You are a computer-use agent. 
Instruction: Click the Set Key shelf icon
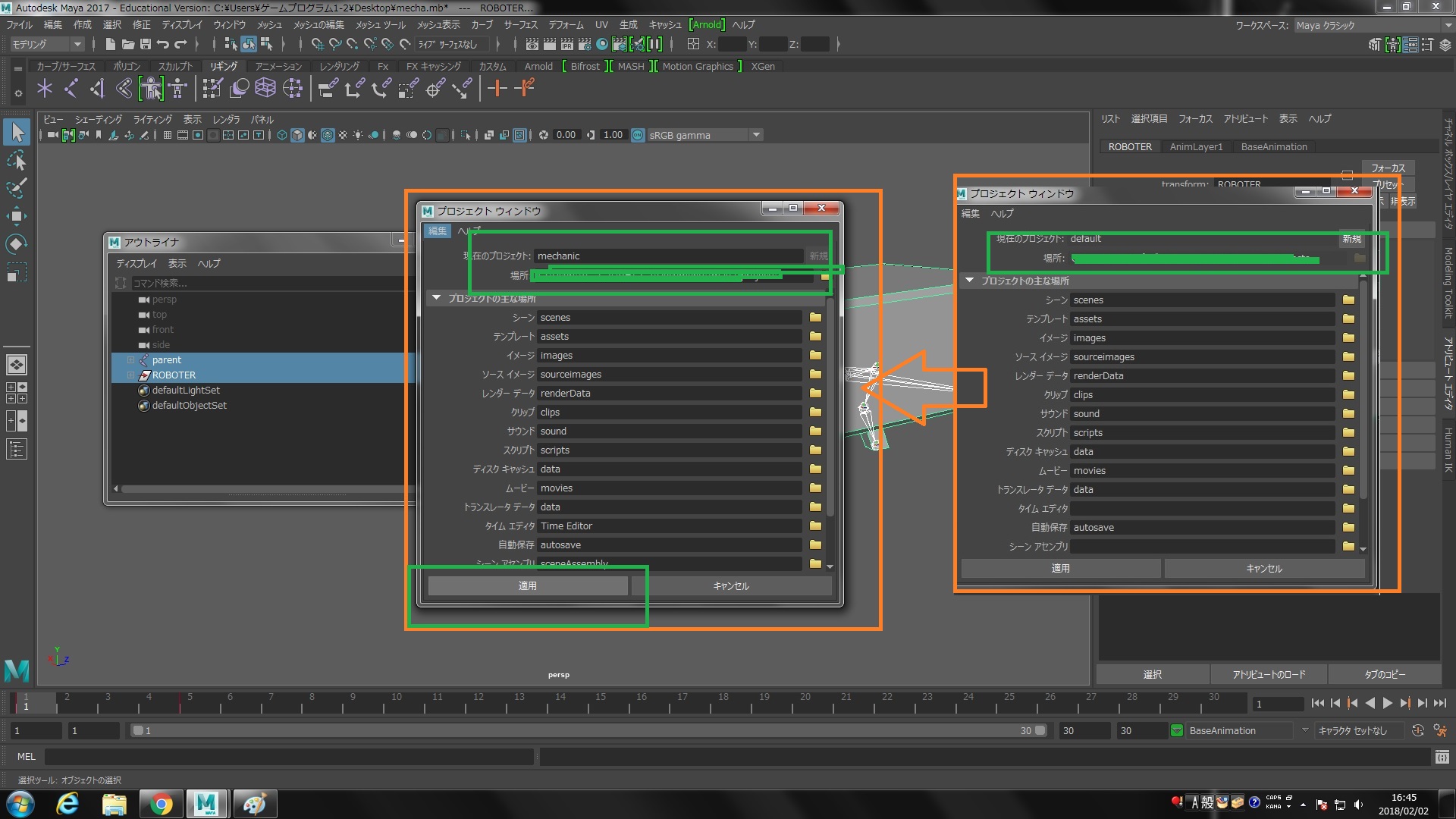pyautogui.click(x=497, y=89)
